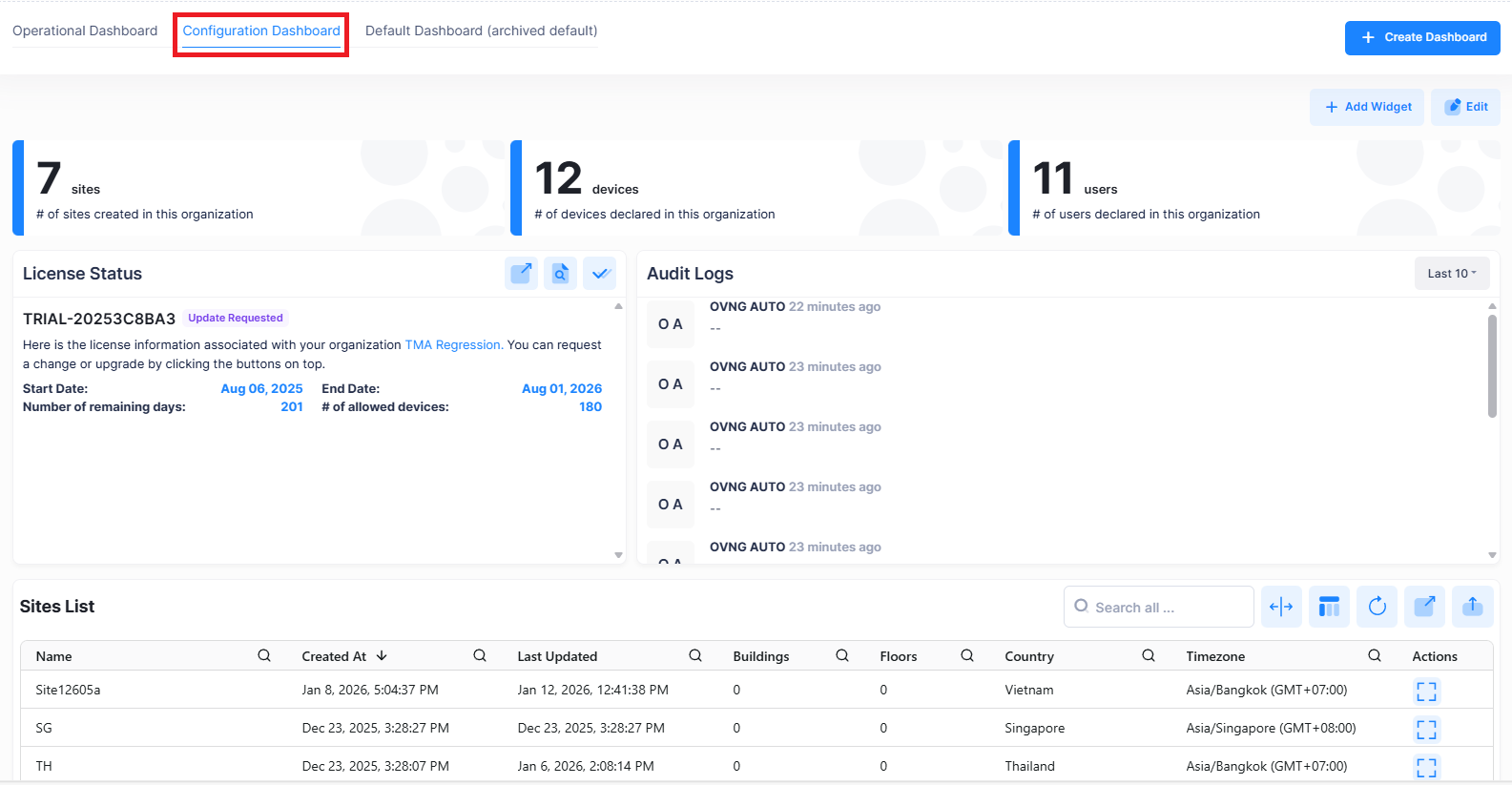Click the Sites List upload/export icon
The height and width of the screenshot is (785, 1512).
[1472, 607]
